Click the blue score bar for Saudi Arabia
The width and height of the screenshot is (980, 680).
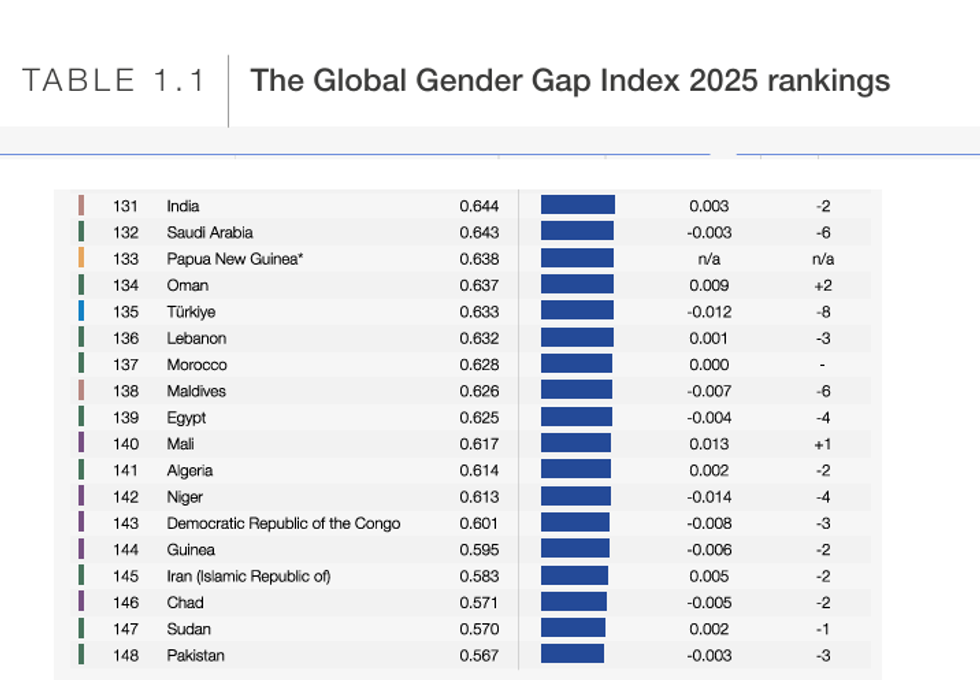tap(577, 232)
